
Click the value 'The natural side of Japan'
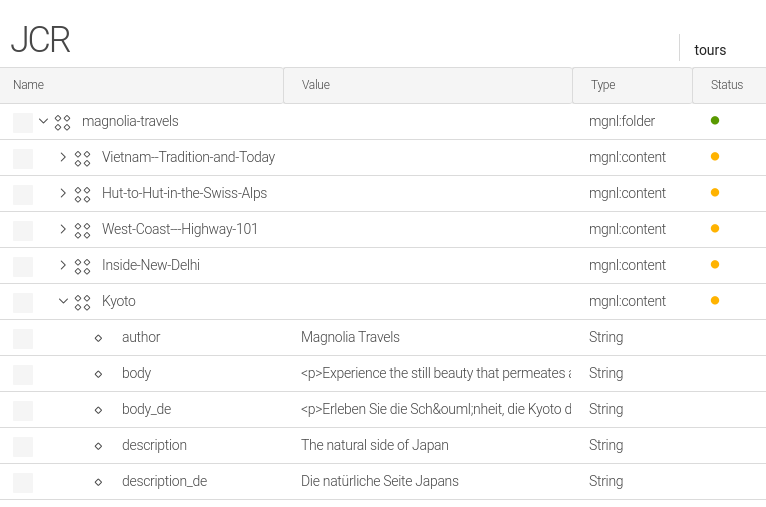(x=375, y=445)
